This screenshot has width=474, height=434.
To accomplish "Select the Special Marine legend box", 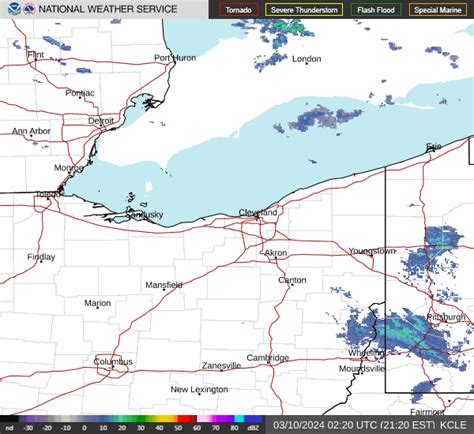I will [x=438, y=10].
